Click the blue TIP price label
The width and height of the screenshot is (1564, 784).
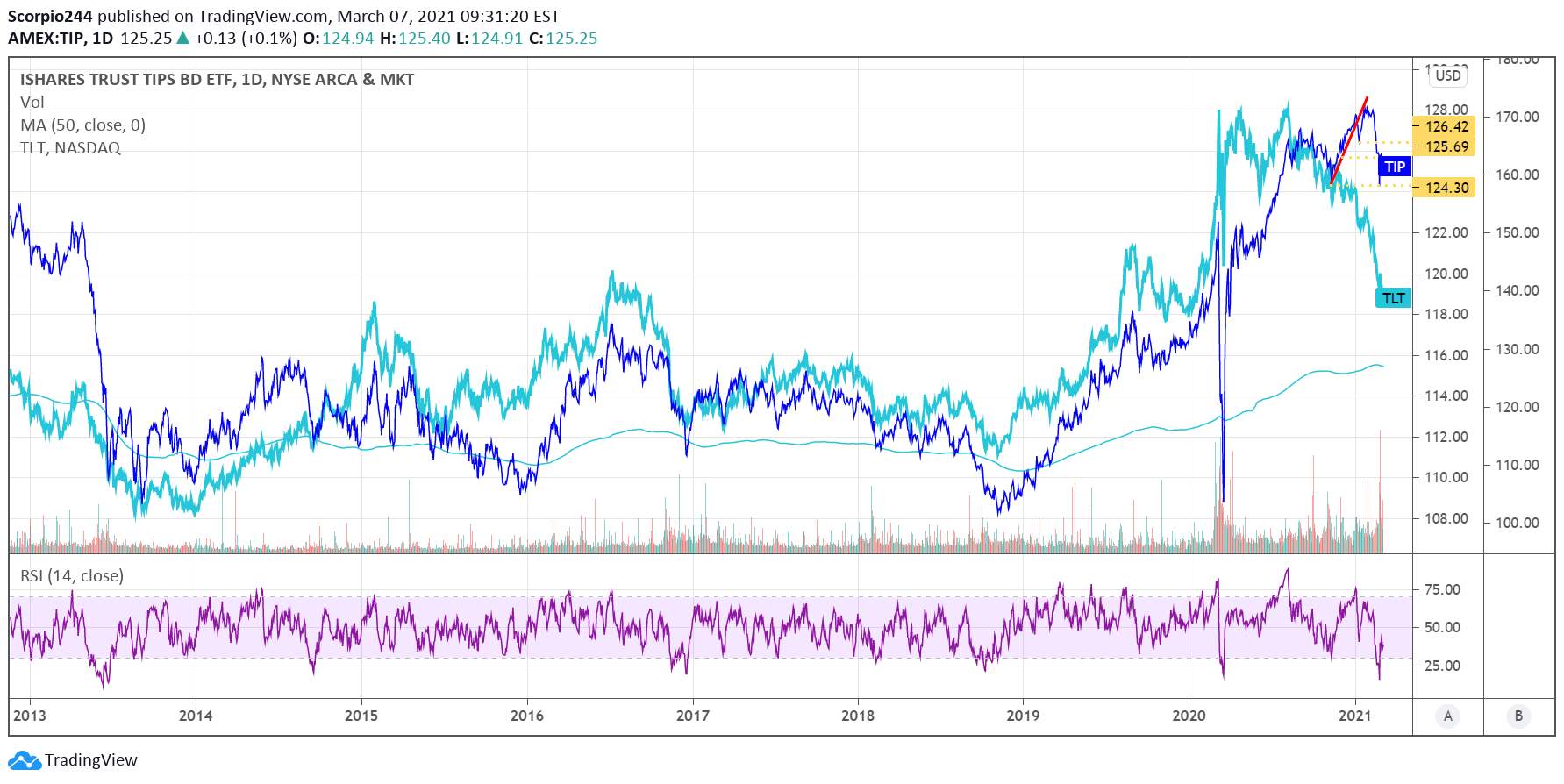[x=1395, y=167]
